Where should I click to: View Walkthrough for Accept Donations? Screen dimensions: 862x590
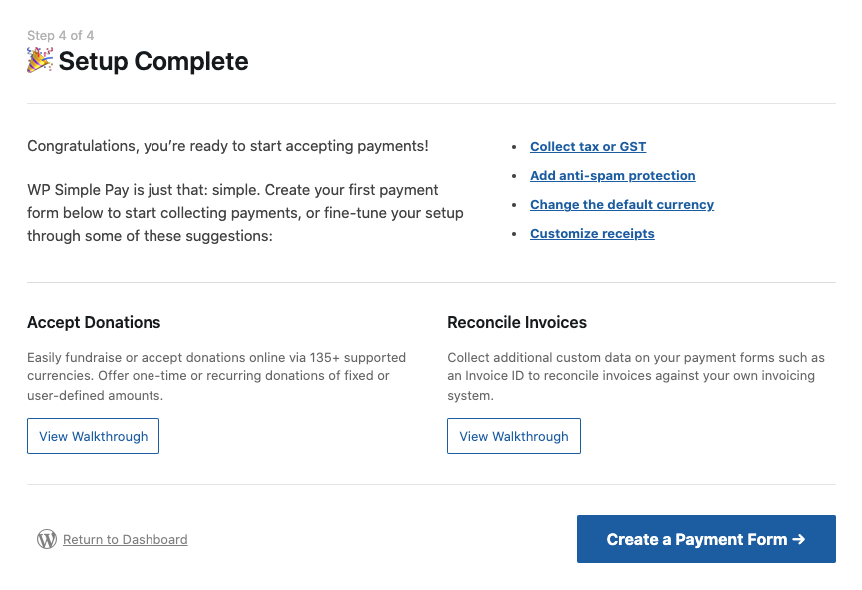(x=93, y=436)
